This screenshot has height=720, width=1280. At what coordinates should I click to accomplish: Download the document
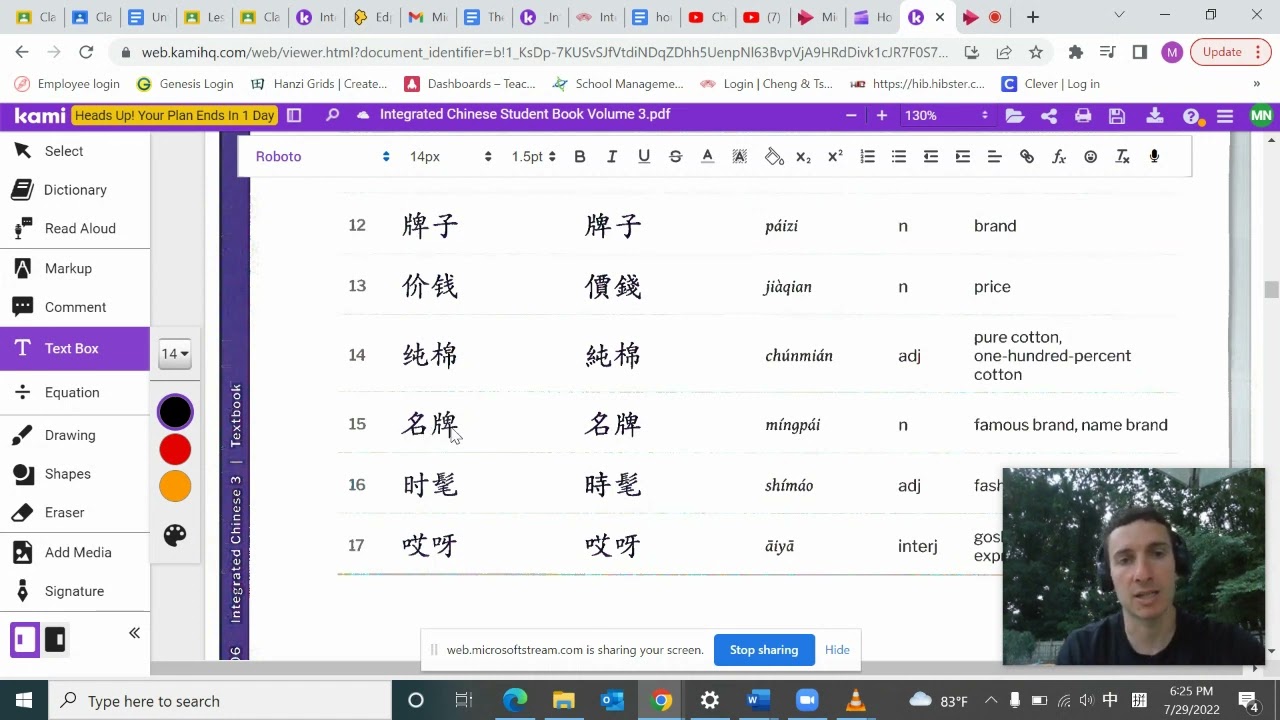[1154, 116]
